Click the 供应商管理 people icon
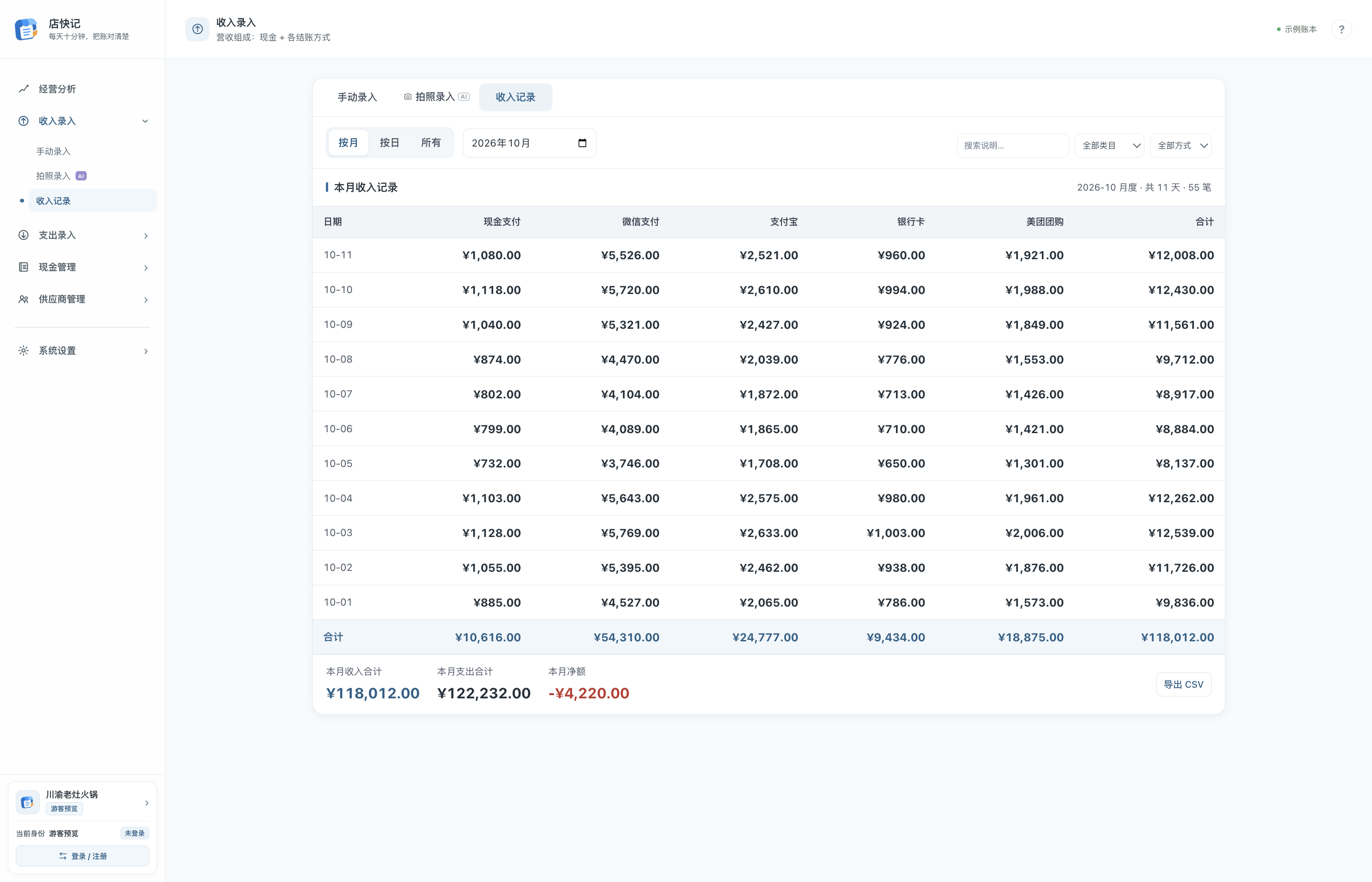This screenshot has height=882, width=1372. coord(24,299)
